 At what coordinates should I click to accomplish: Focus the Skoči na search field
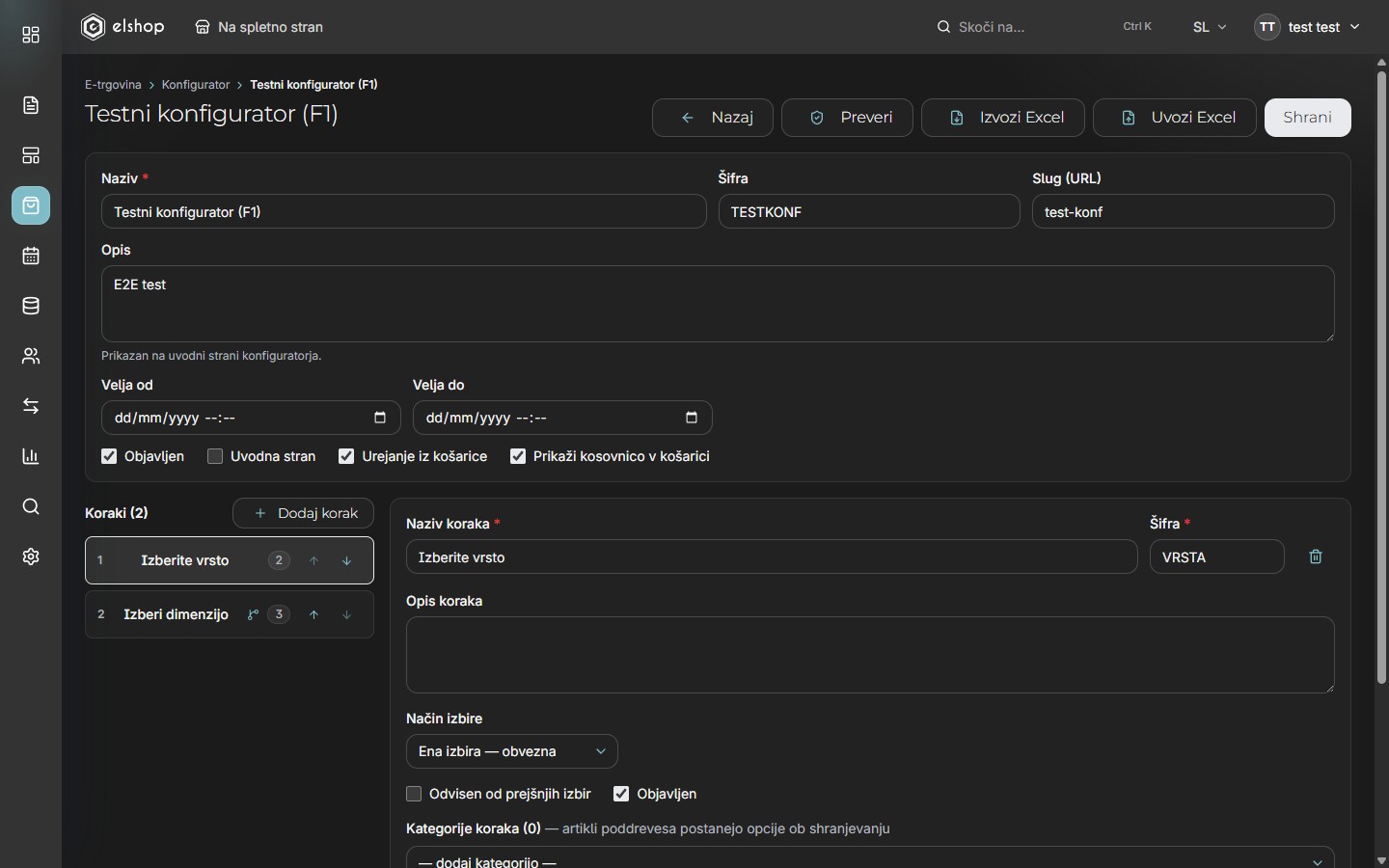click(x=1045, y=27)
